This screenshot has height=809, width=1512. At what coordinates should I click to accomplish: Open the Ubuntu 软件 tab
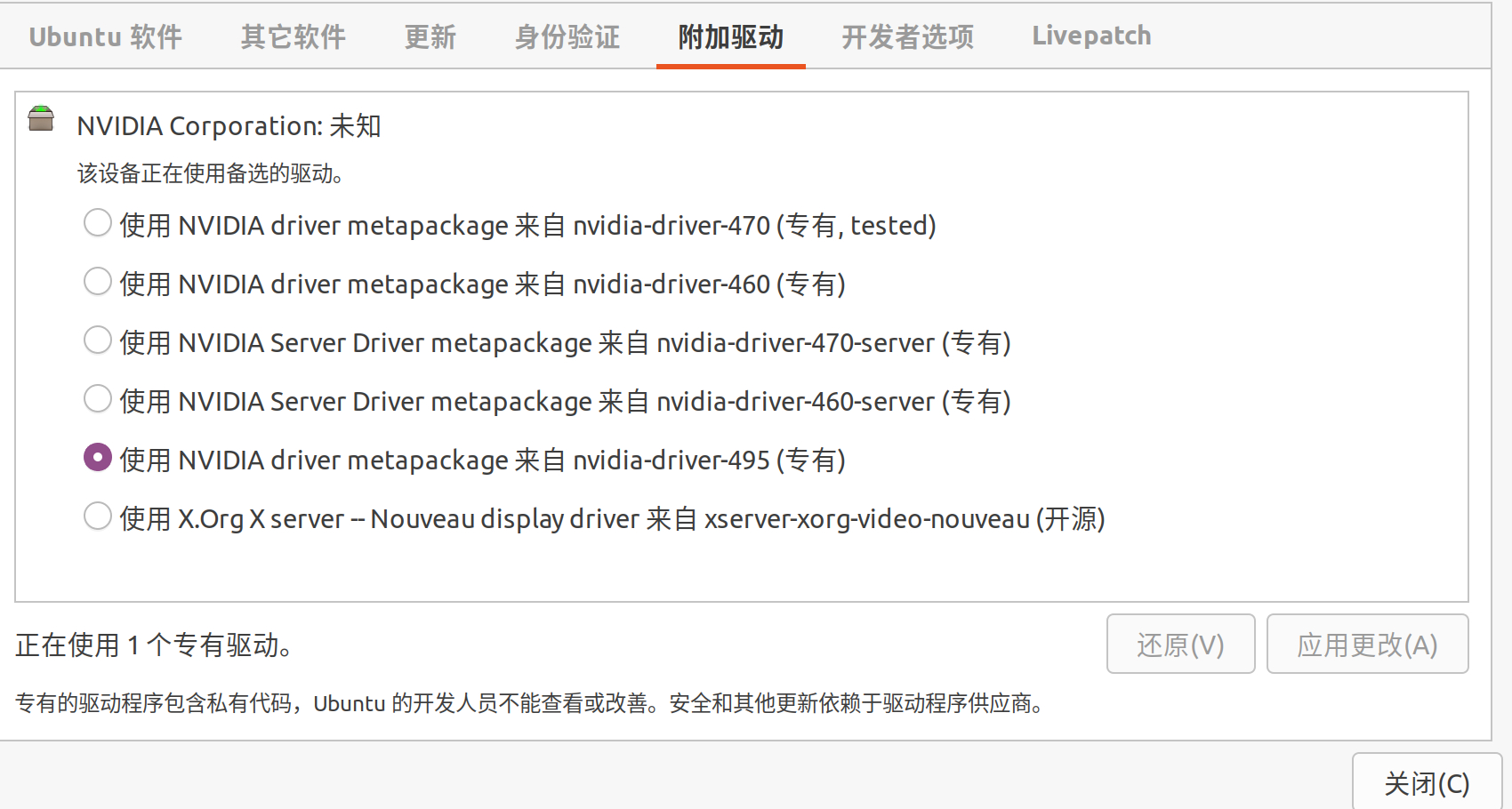tap(106, 36)
